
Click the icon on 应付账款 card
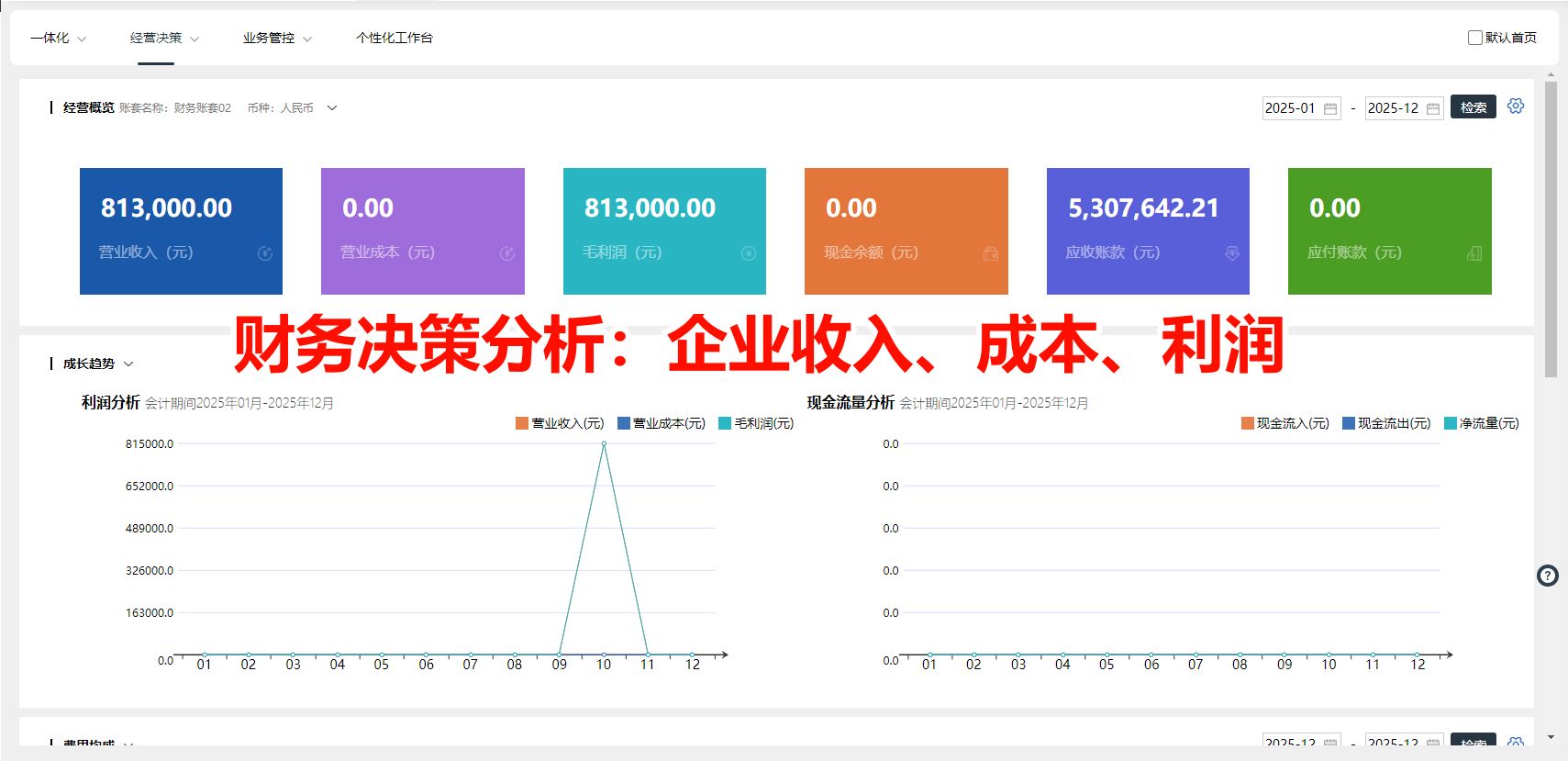point(1474,253)
